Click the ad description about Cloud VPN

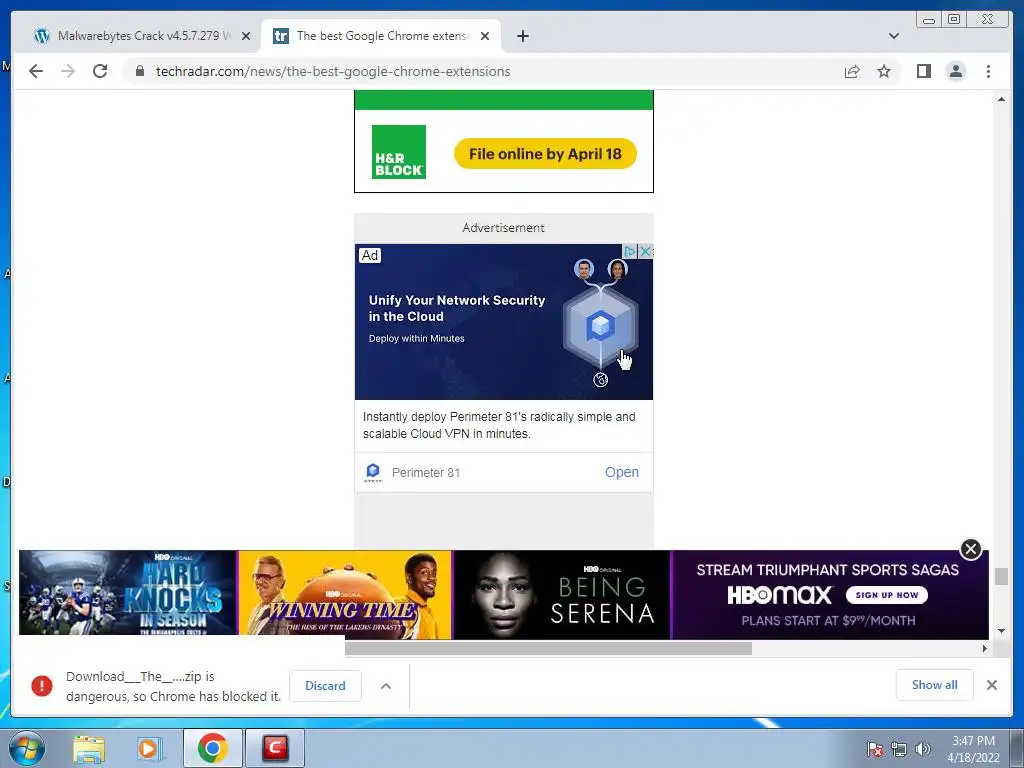tap(499, 425)
